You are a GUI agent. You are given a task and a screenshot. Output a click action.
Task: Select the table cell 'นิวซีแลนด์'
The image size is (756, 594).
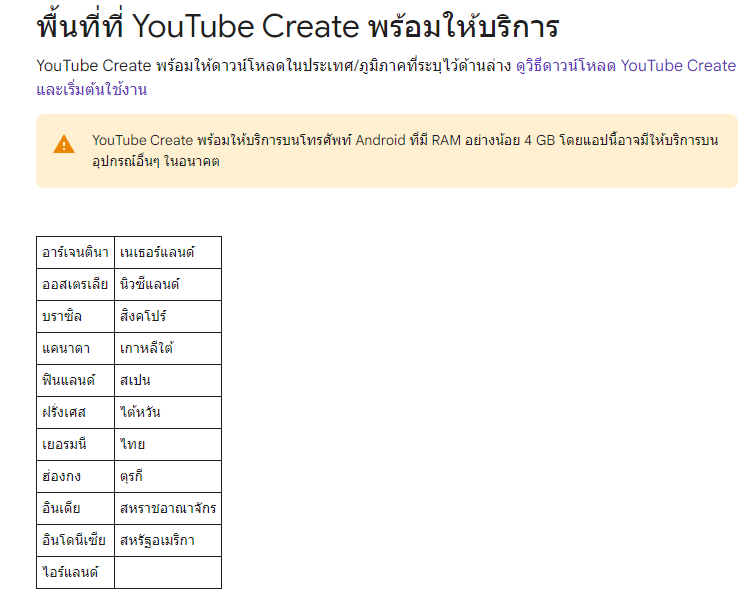(x=168, y=284)
